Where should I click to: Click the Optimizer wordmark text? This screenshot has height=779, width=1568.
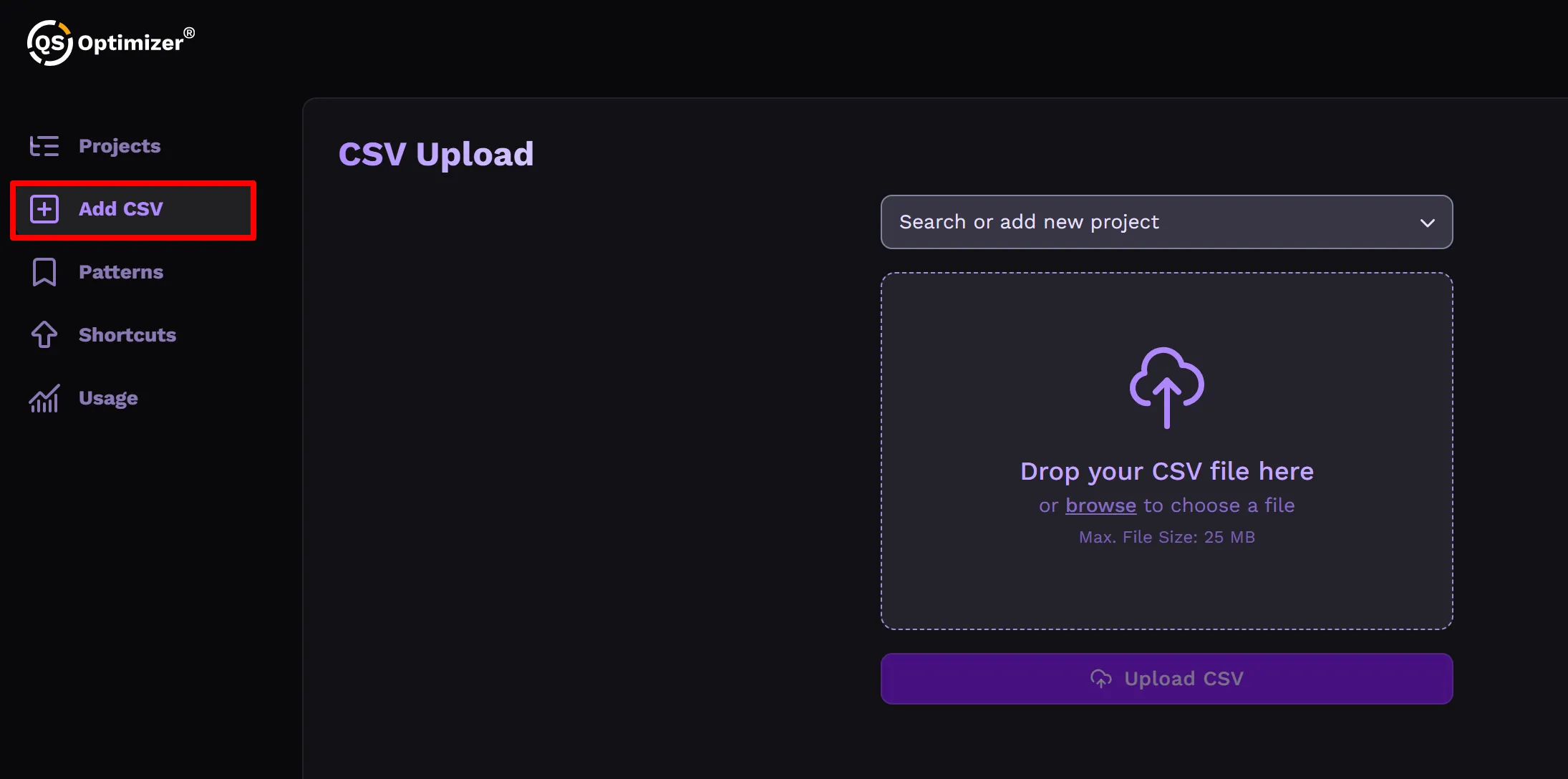tap(131, 43)
